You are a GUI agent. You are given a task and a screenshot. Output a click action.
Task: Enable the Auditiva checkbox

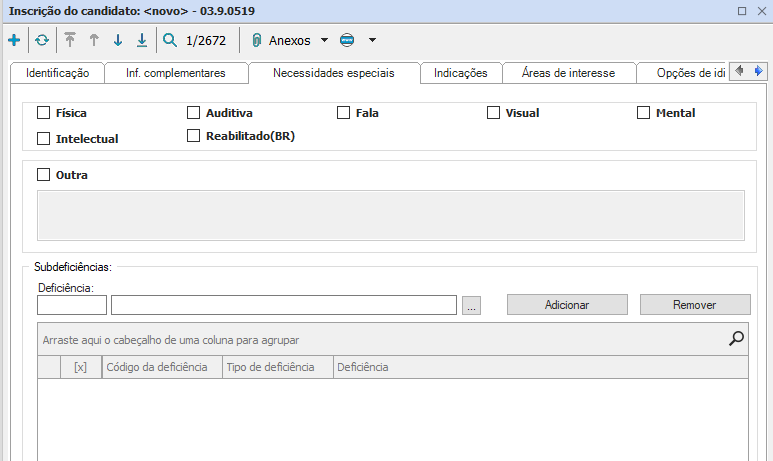(x=194, y=113)
